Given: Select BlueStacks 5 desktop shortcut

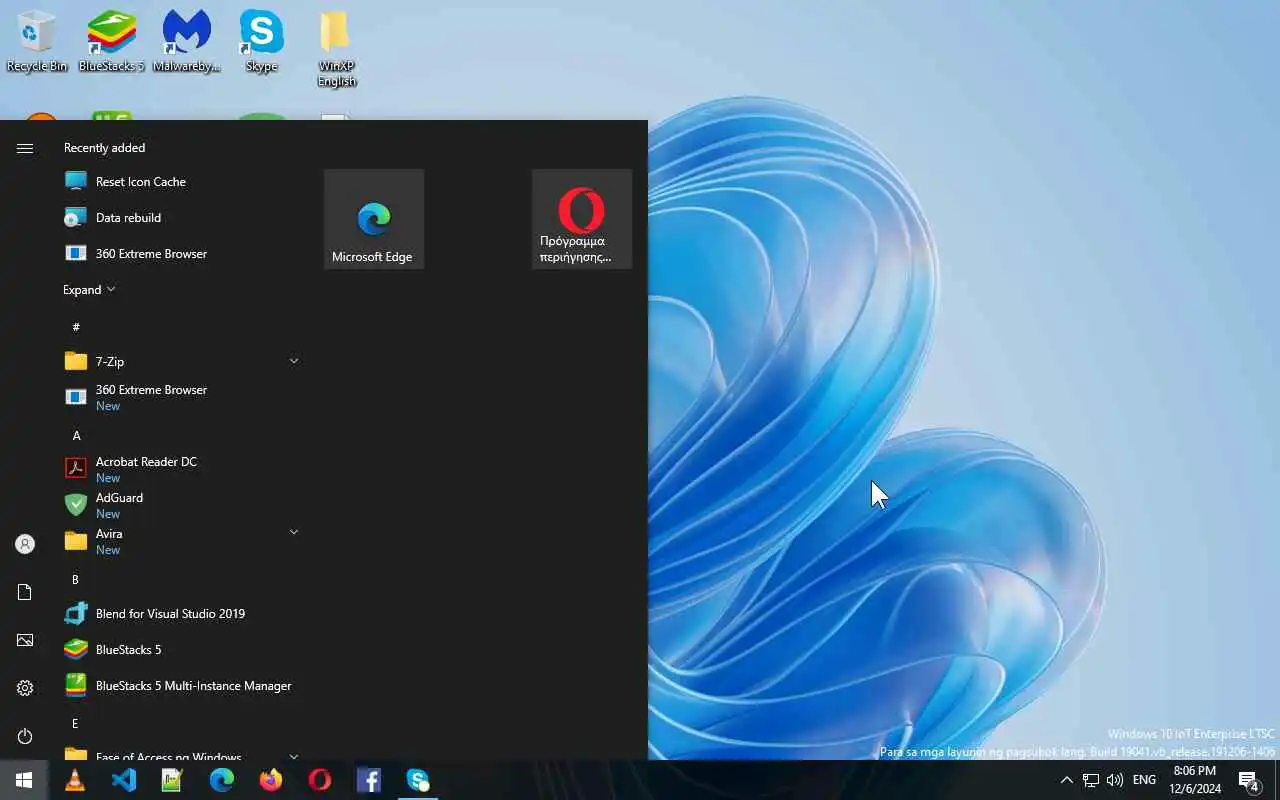Looking at the screenshot, I should 112,42.
